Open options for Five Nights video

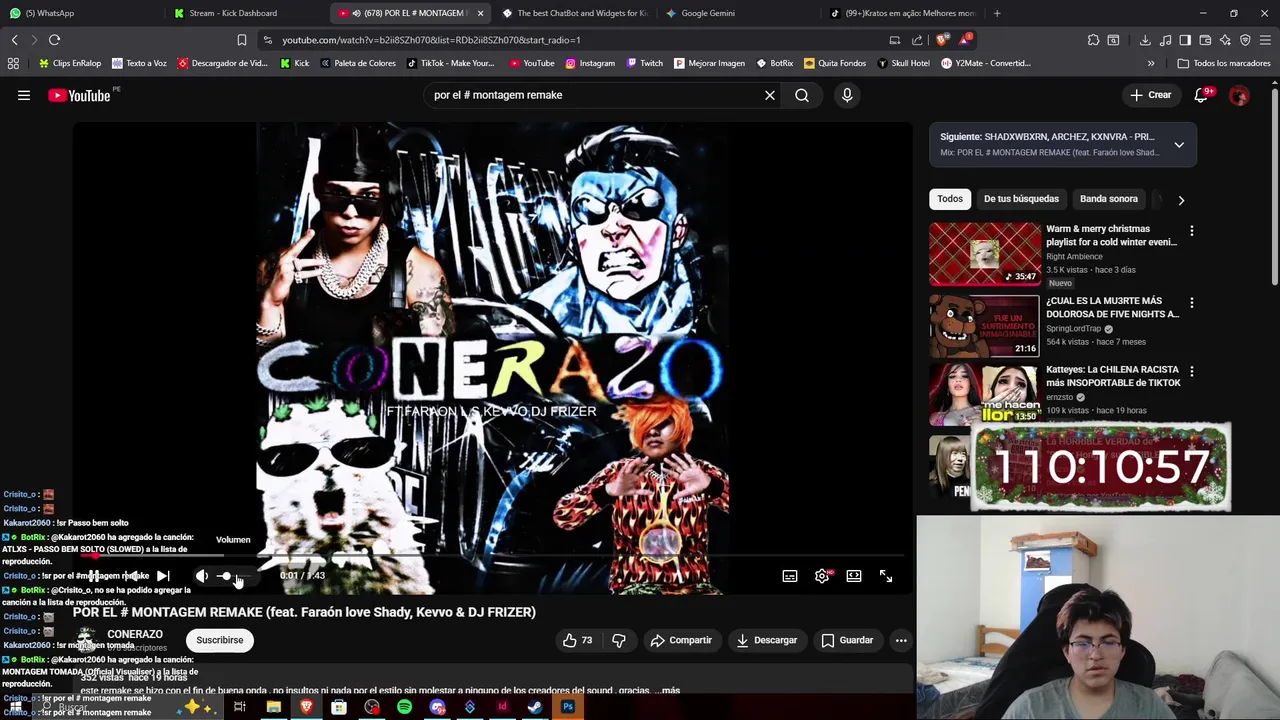pos(1191,303)
